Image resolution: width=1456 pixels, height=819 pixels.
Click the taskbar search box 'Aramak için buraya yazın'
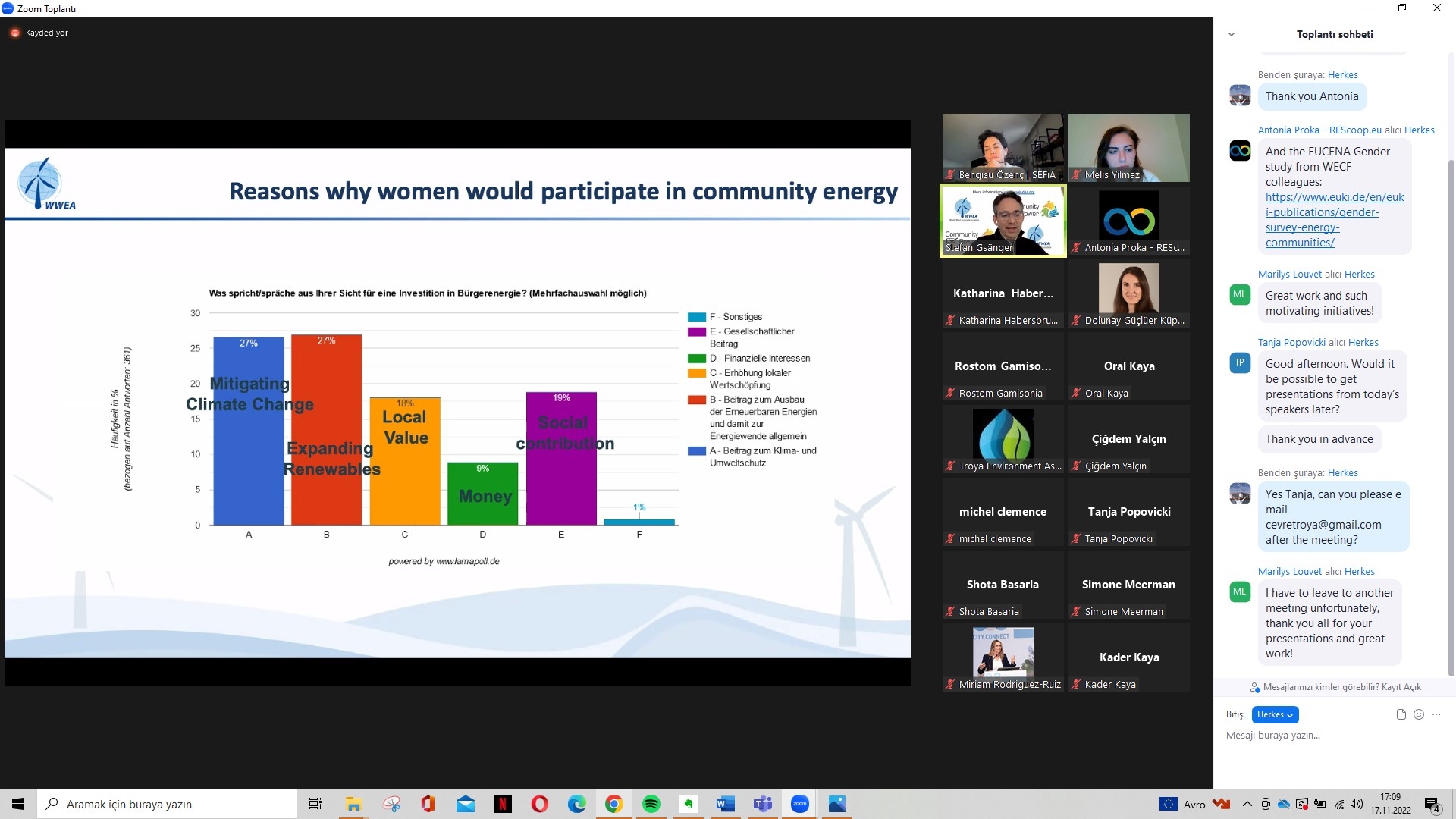167,804
